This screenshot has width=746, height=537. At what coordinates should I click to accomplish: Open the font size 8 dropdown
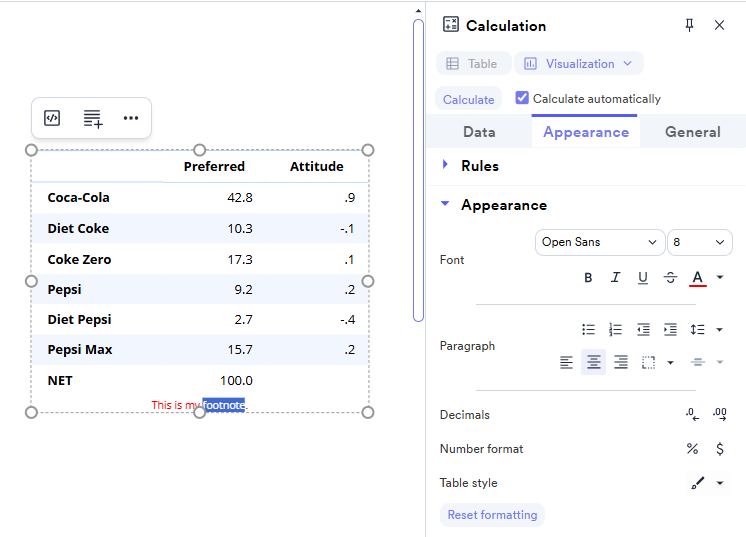(x=699, y=242)
